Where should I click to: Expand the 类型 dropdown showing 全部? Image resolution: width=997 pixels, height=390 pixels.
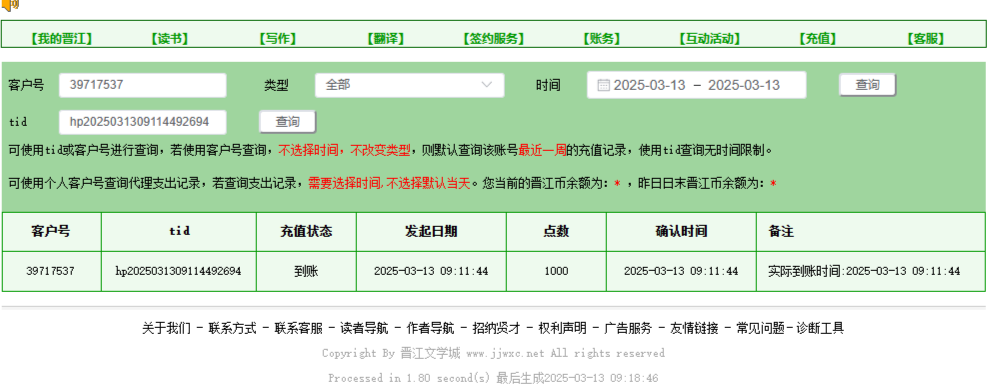tap(409, 85)
